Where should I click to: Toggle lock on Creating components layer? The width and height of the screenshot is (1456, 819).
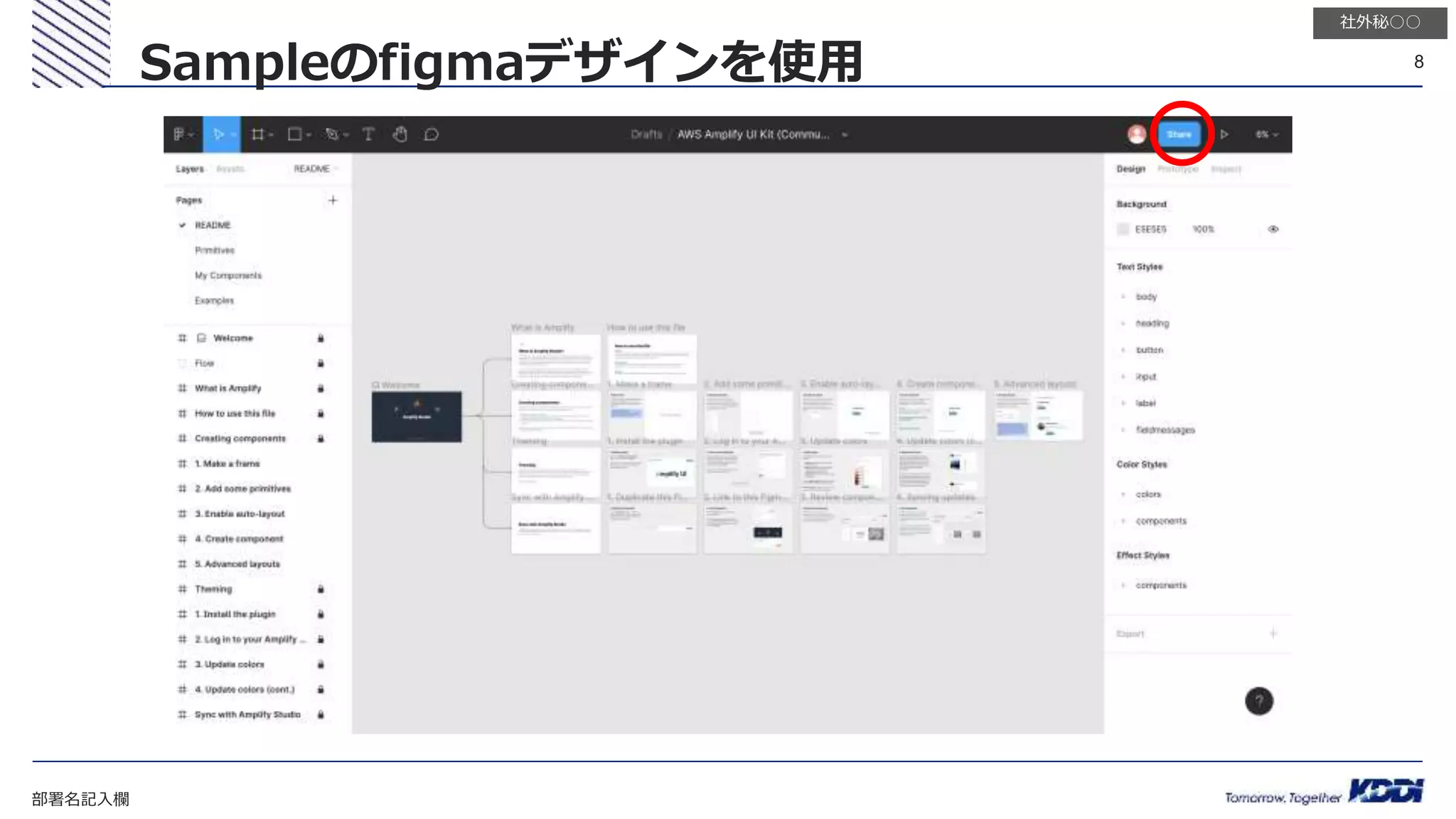click(x=321, y=439)
